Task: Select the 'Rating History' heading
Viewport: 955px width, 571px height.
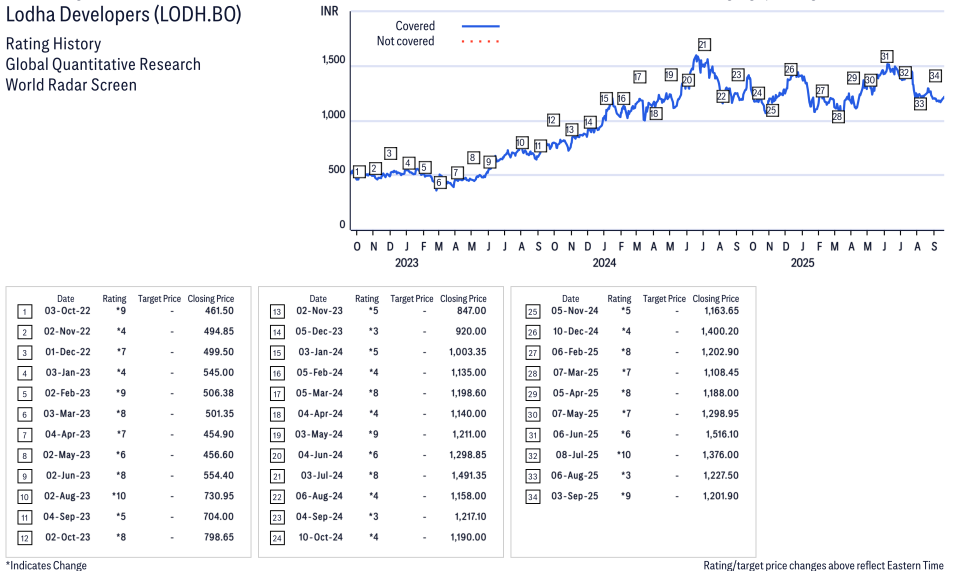Action: click(x=54, y=44)
